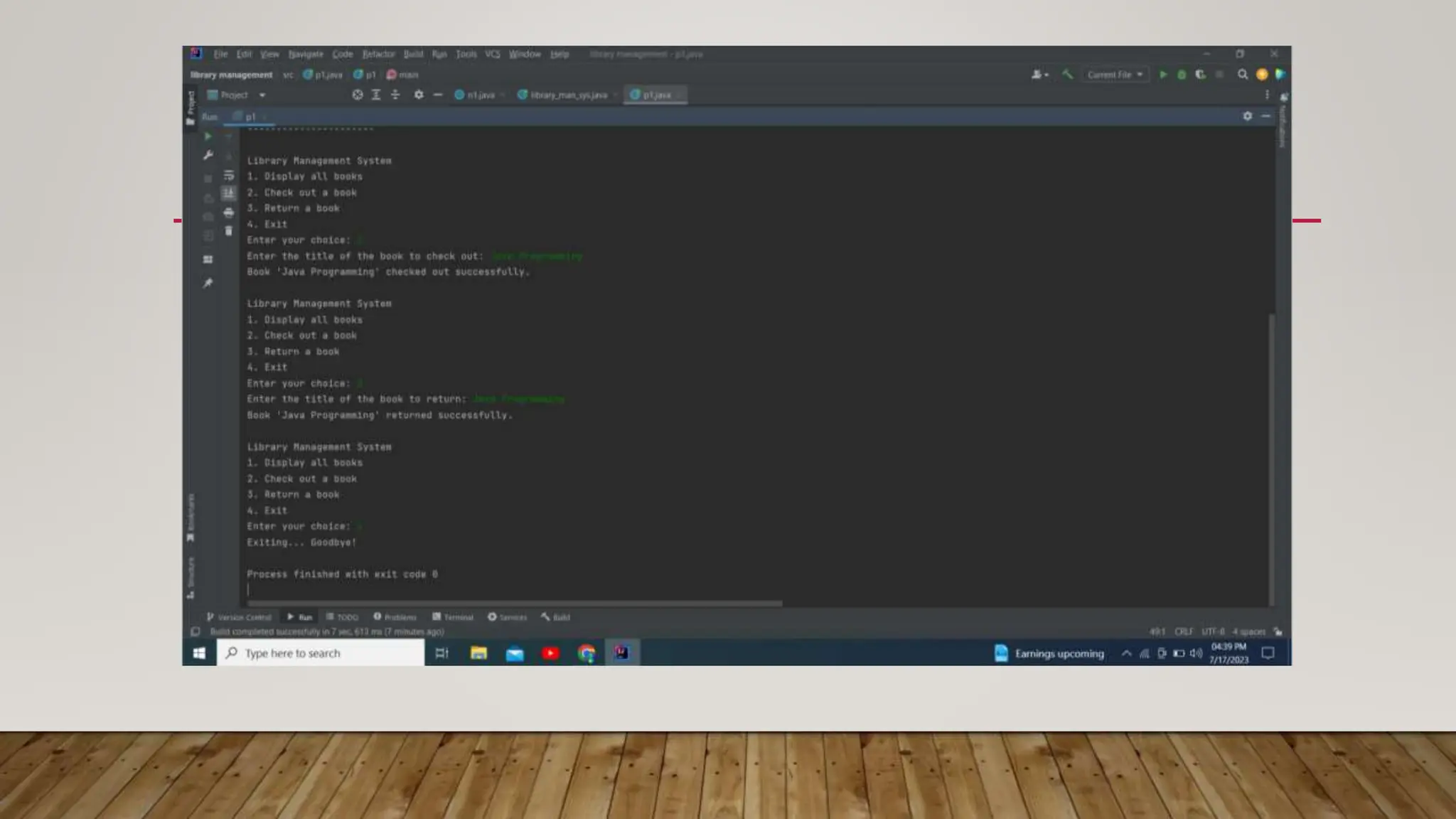Open the Problems tool window button

pos(395,617)
